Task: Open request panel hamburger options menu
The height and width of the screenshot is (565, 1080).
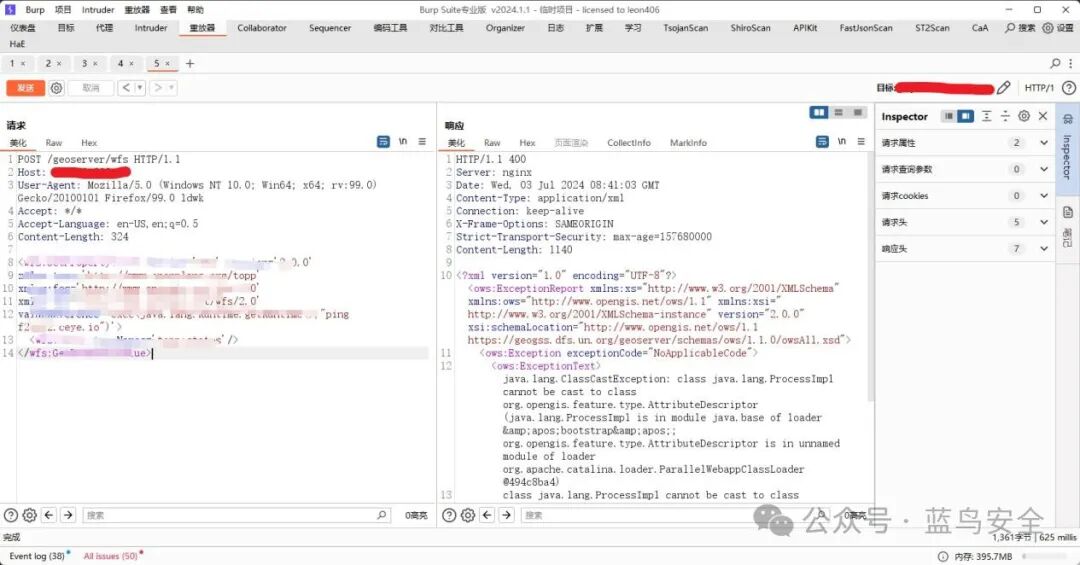Action: click(422, 141)
